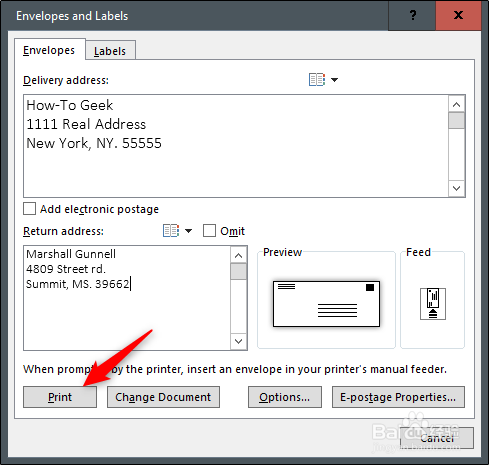Click down arrow in delivery address scrollbar
The width and height of the screenshot is (489, 465).
pos(456,188)
